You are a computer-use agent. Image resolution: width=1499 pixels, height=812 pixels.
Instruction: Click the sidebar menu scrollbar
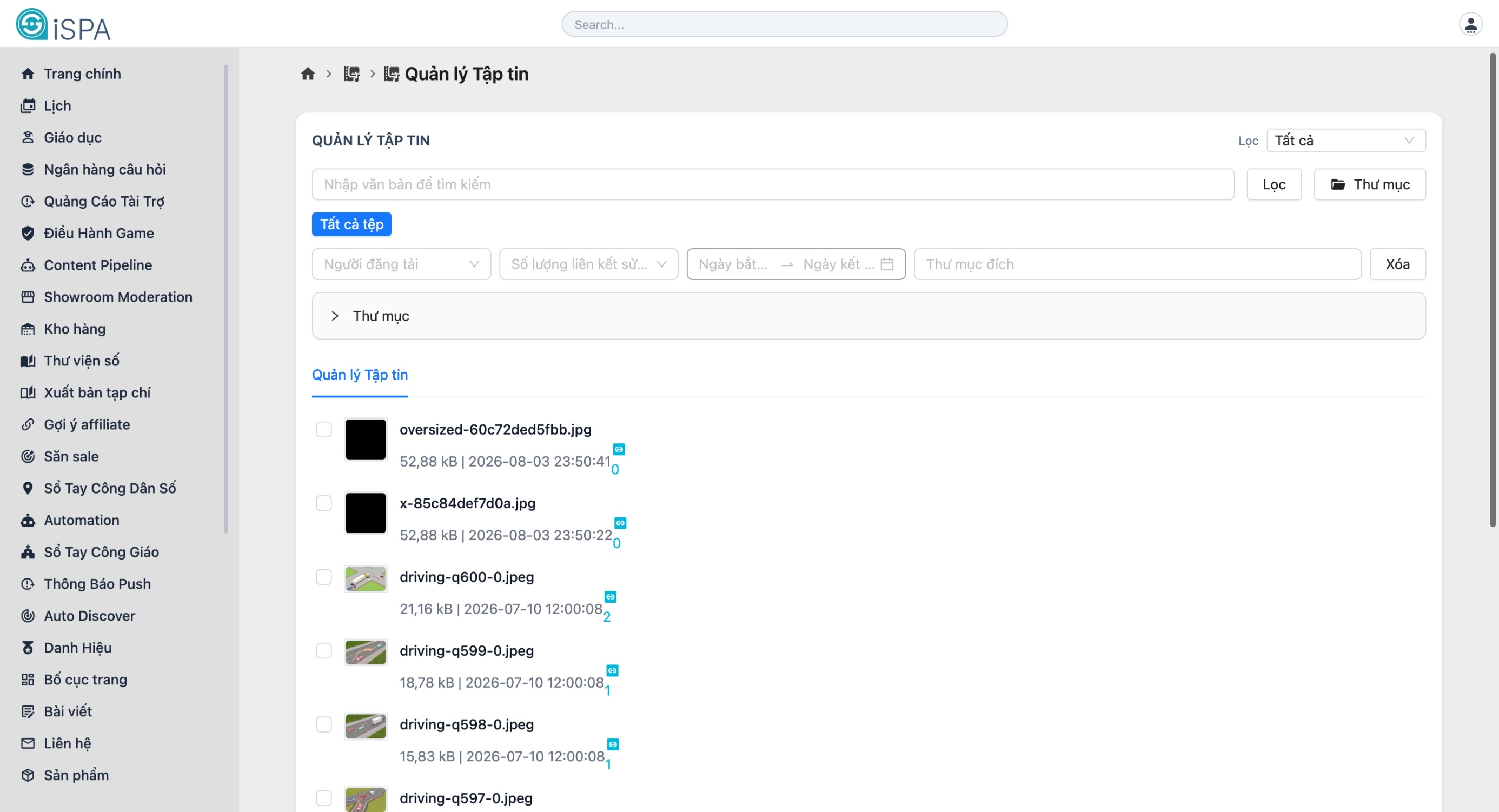[x=226, y=298]
